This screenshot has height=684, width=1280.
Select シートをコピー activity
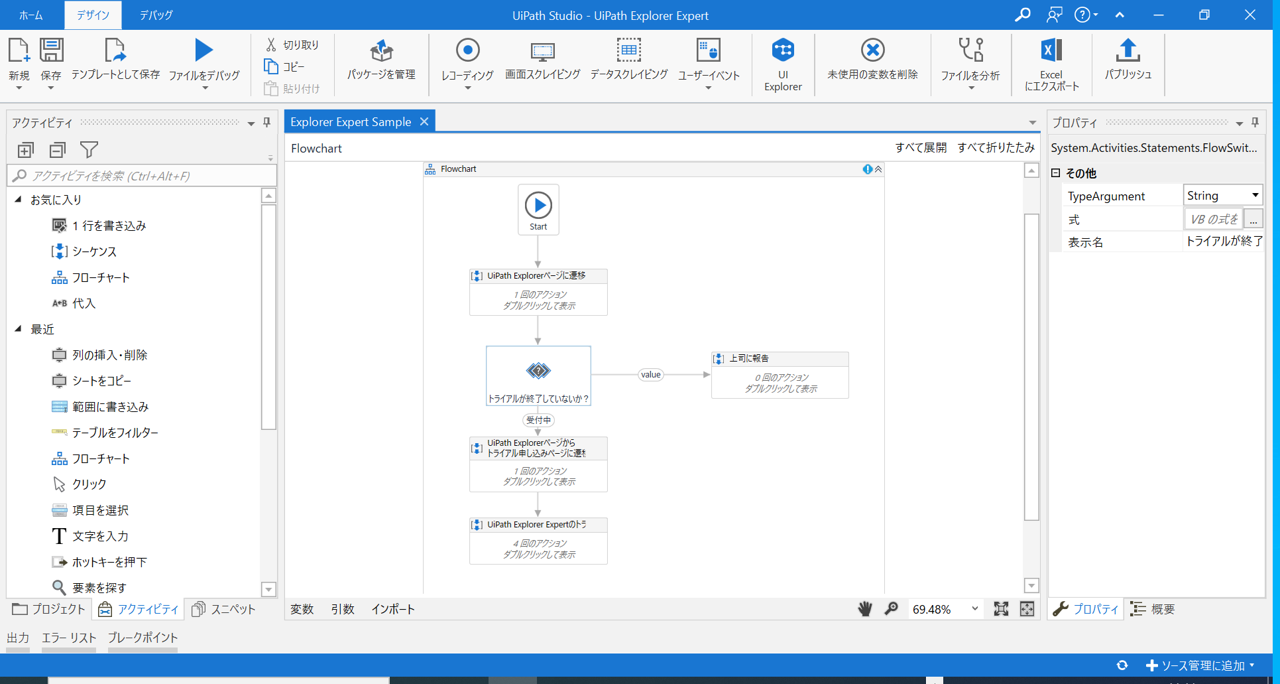point(91,381)
